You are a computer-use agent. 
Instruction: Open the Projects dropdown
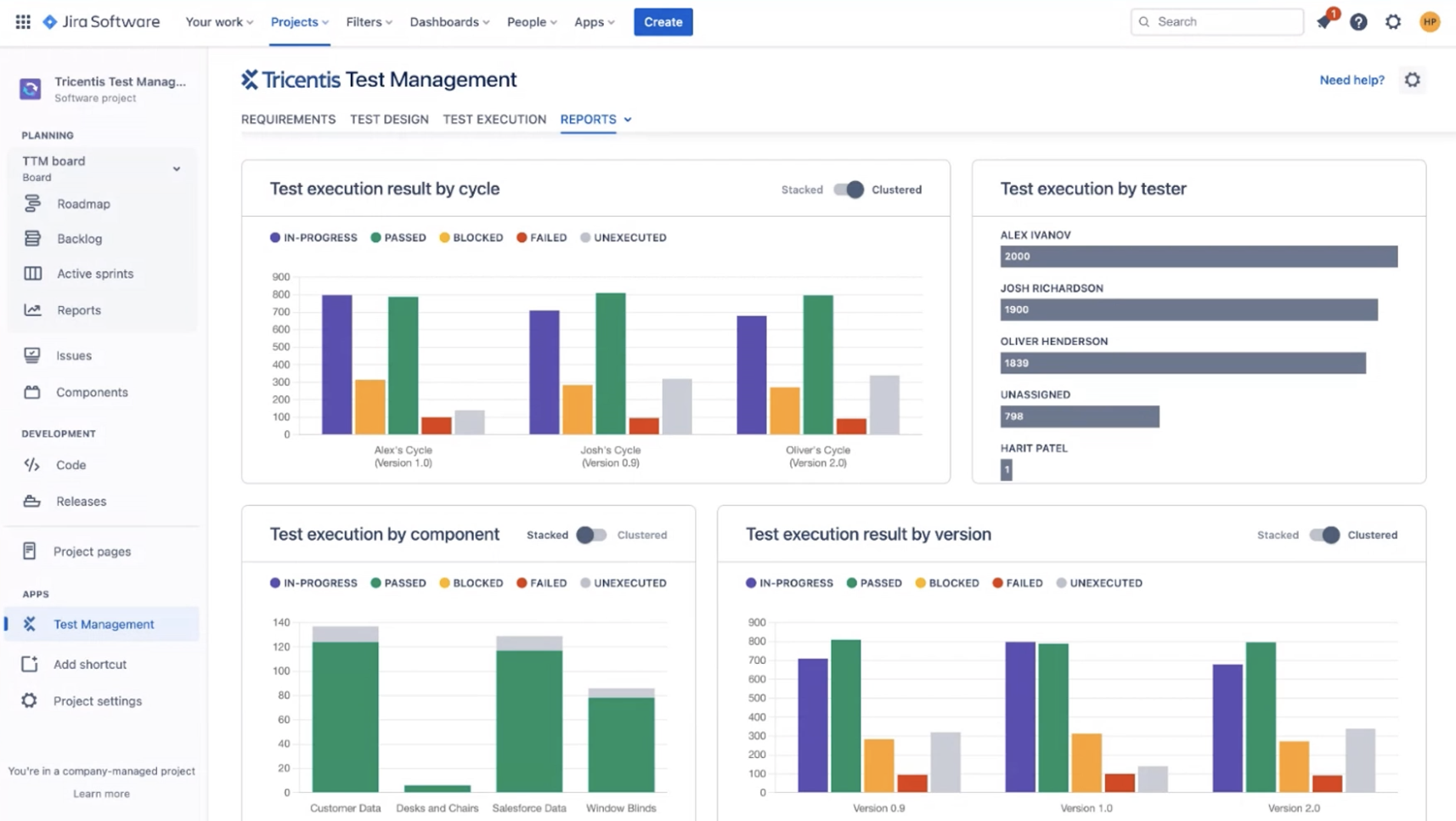[300, 22]
